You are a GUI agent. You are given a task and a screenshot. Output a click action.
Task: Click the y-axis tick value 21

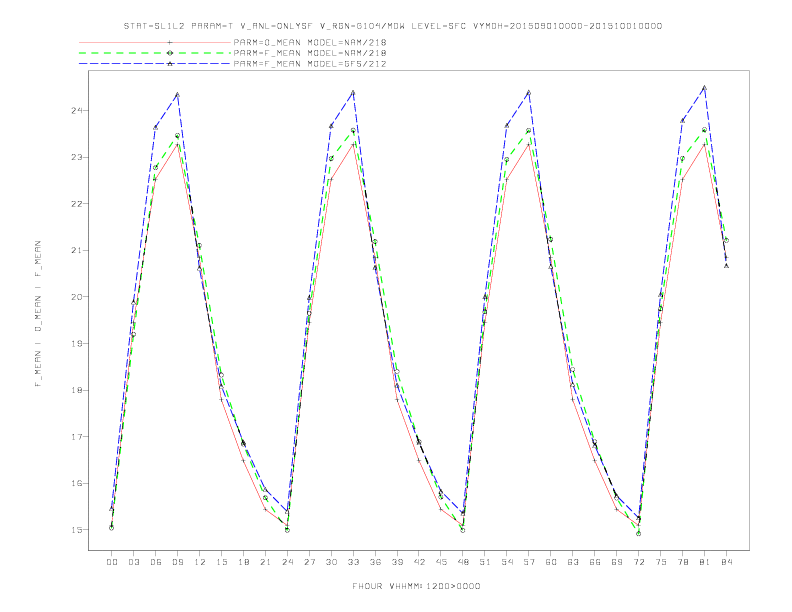[x=77, y=250]
